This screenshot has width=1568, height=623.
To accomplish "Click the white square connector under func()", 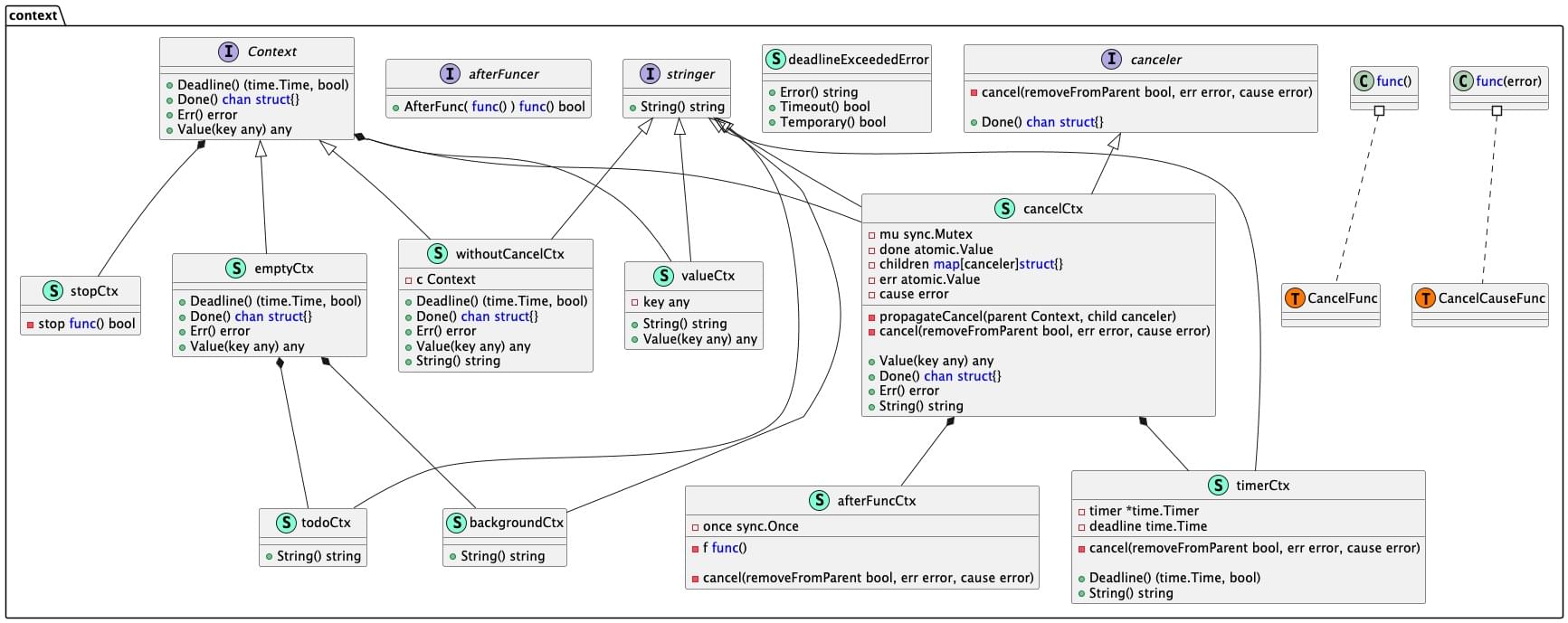I will [x=1379, y=111].
